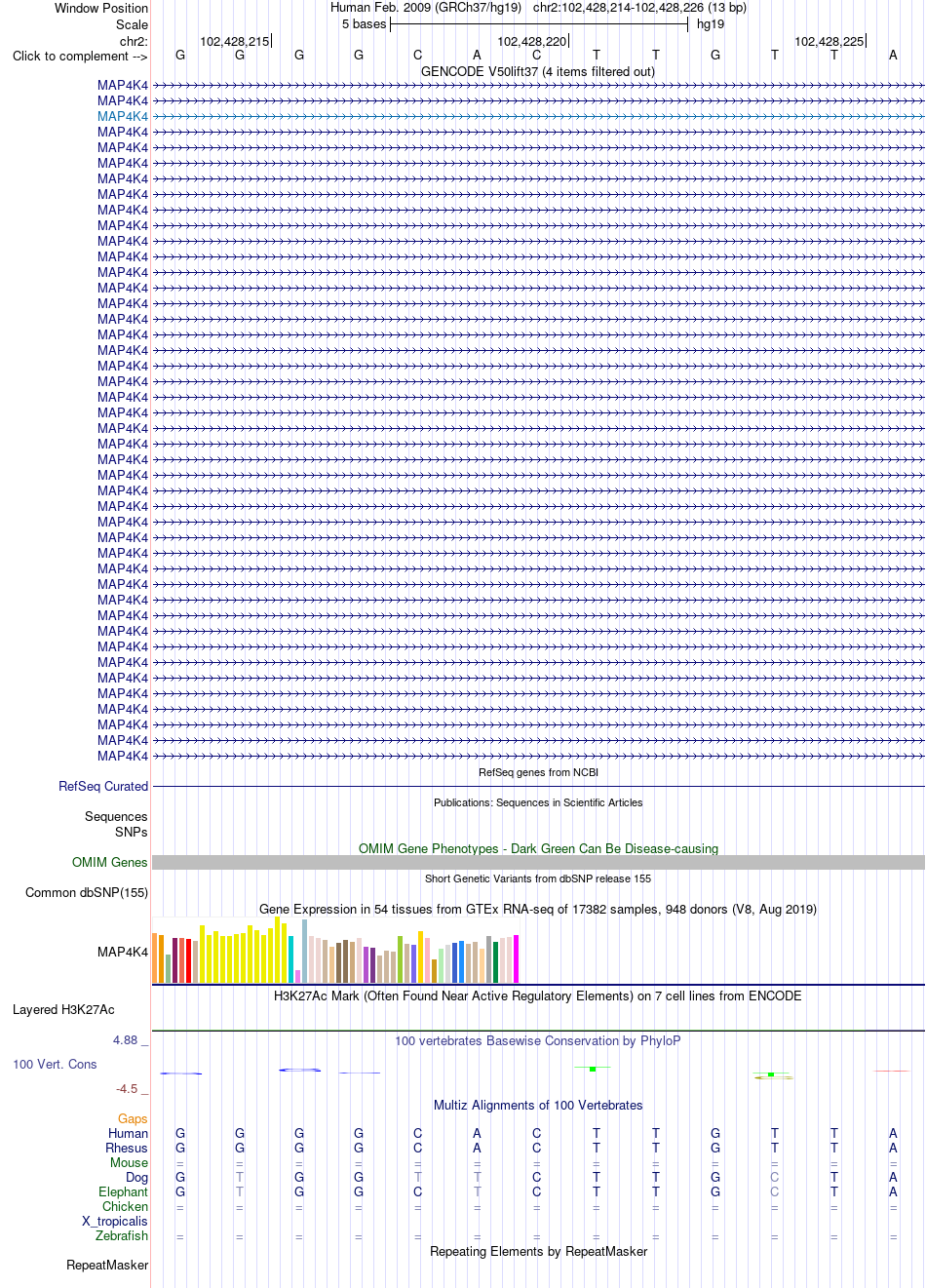Screen dimensions: 926x1288
Task: Open 'Multiz Alignments of 100 Vertebrates' title
Action: [x=538, y=1105]
